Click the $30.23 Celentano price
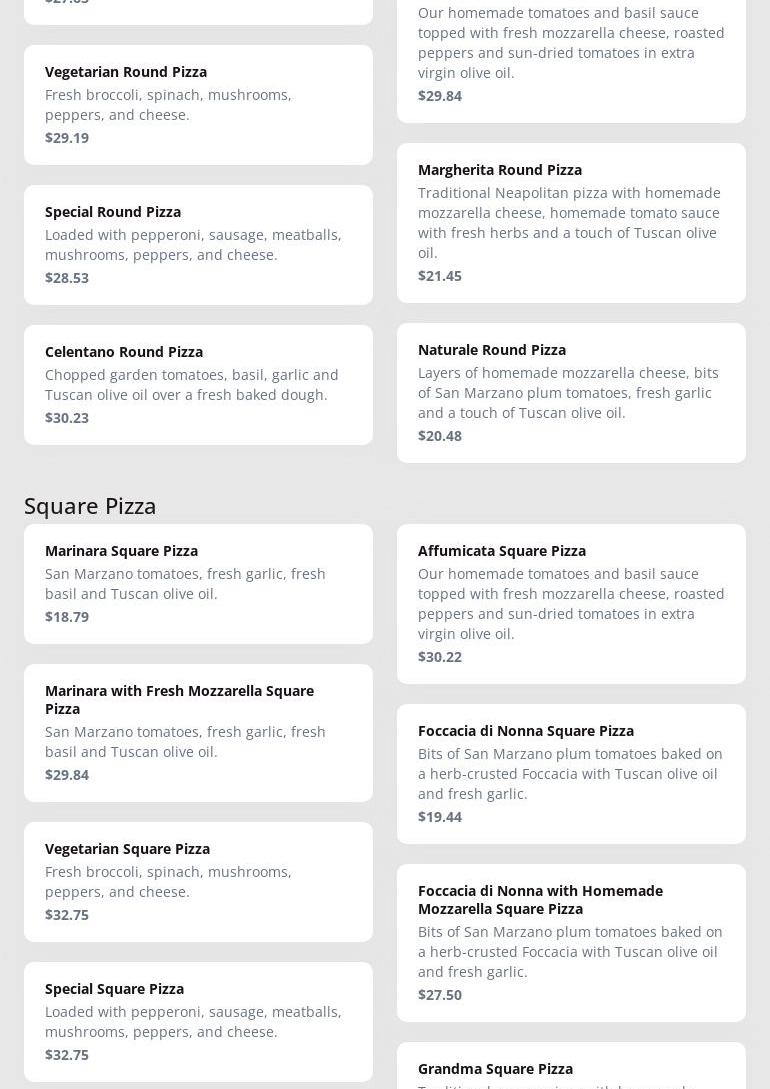Image resolution: width=770 pixels, height=1089 pixels. (67, 418)
